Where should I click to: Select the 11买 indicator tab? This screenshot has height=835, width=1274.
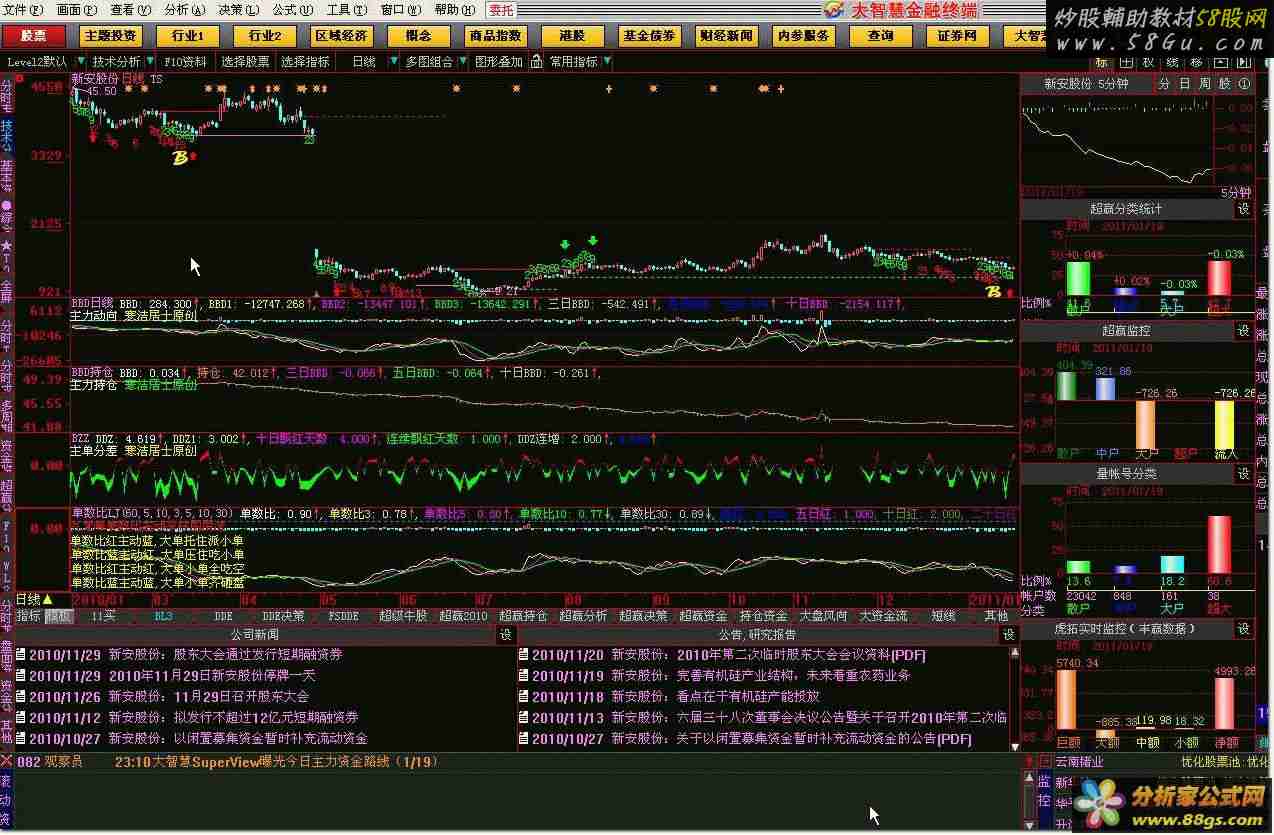pyautogui.click(x=102, y=616)
